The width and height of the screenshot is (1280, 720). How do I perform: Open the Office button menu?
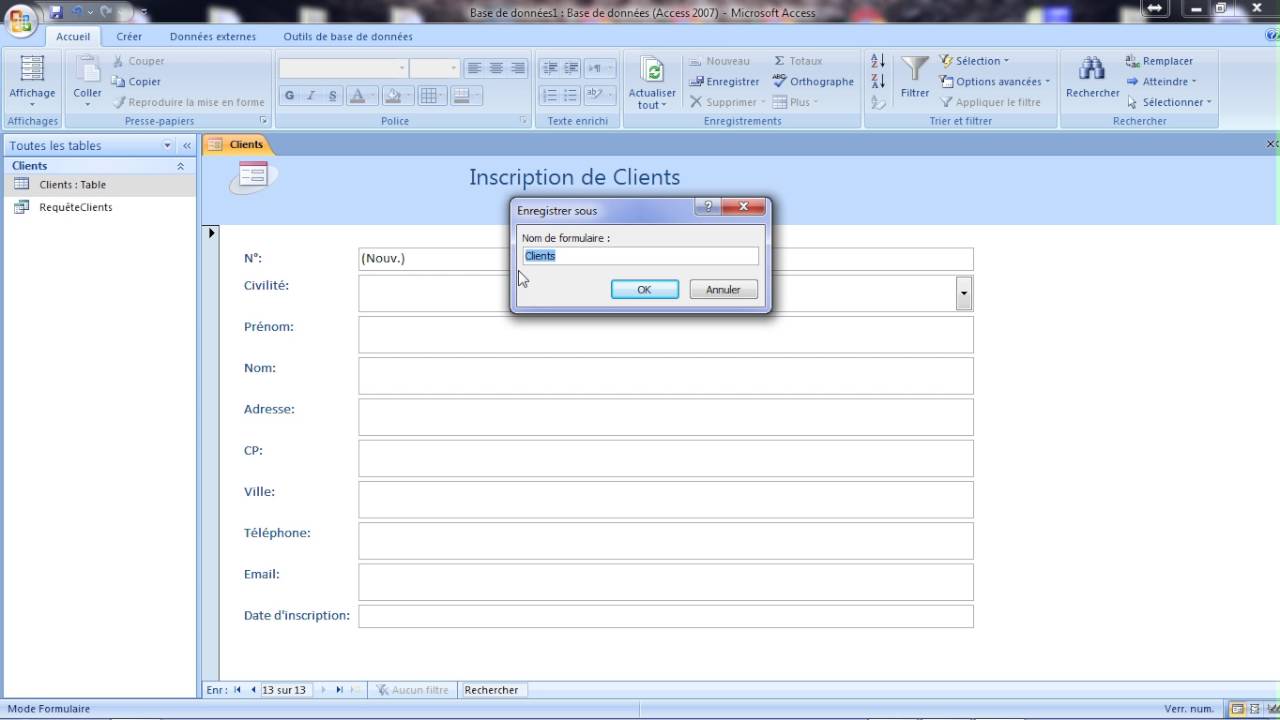[x=19, y=20]
